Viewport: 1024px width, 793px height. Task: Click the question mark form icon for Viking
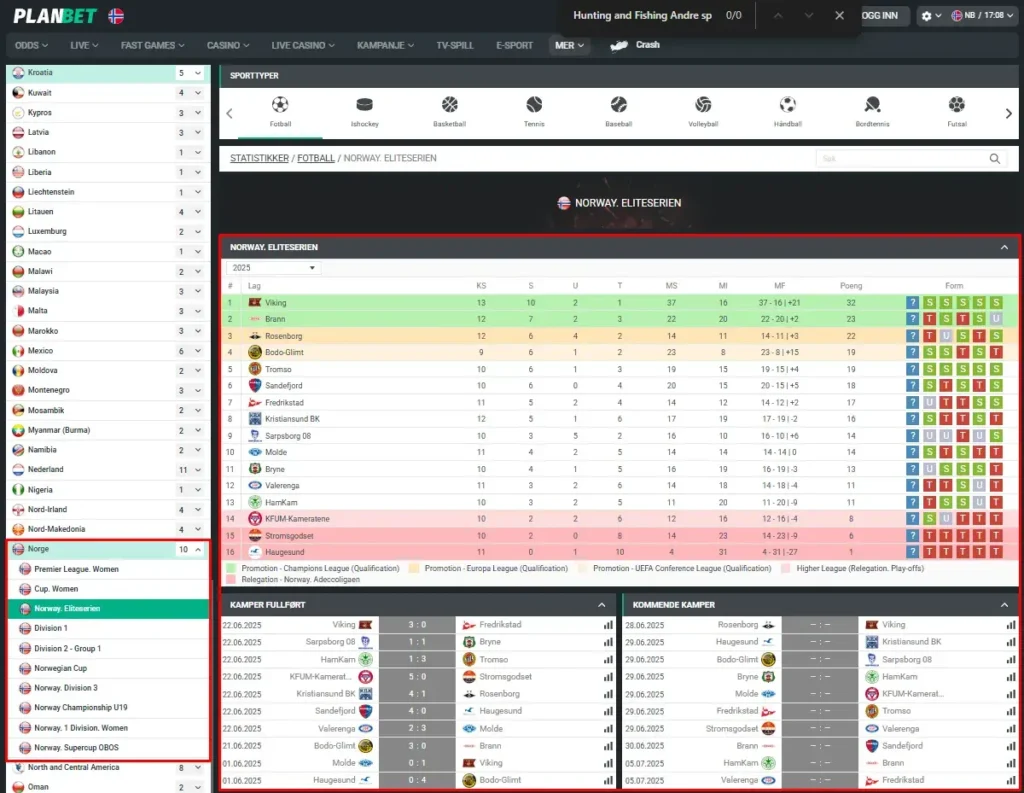click(x=912, y=302)
